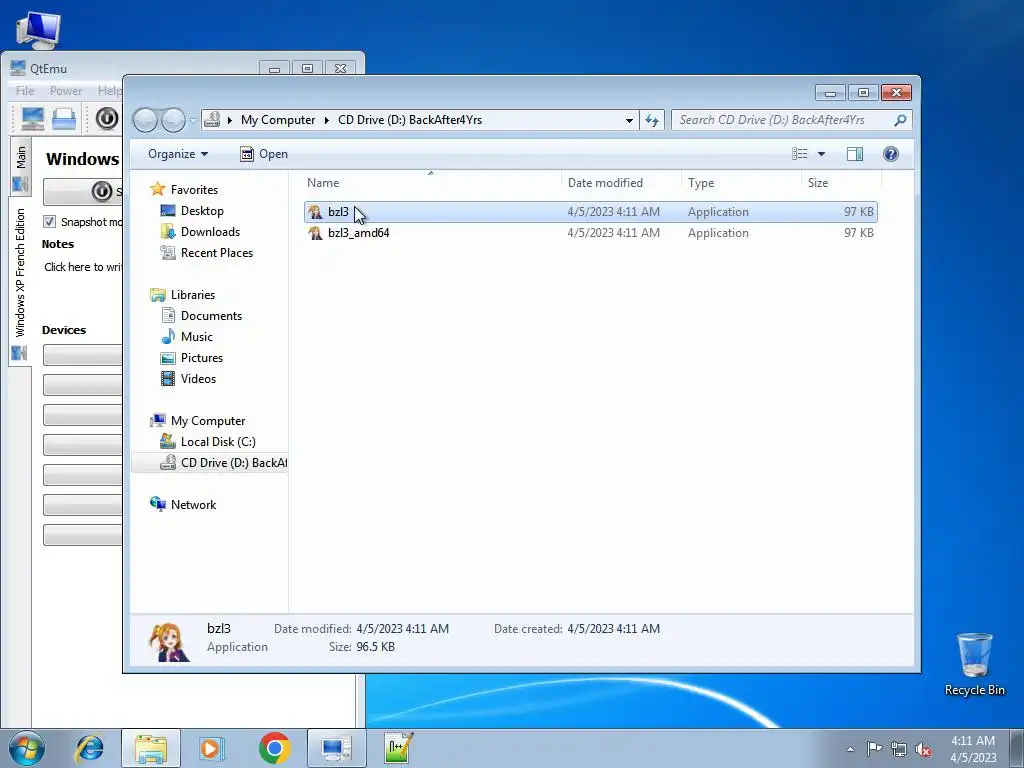Open Recycle Bin on desktop
The height and width of the screenshot is (768, 1024).
click(x=974, y=664)
